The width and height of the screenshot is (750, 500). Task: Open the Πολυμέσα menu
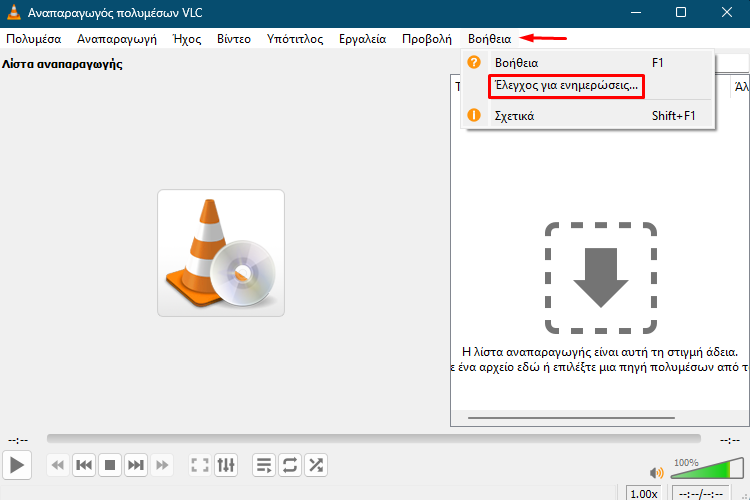click(x=33, y=39)
